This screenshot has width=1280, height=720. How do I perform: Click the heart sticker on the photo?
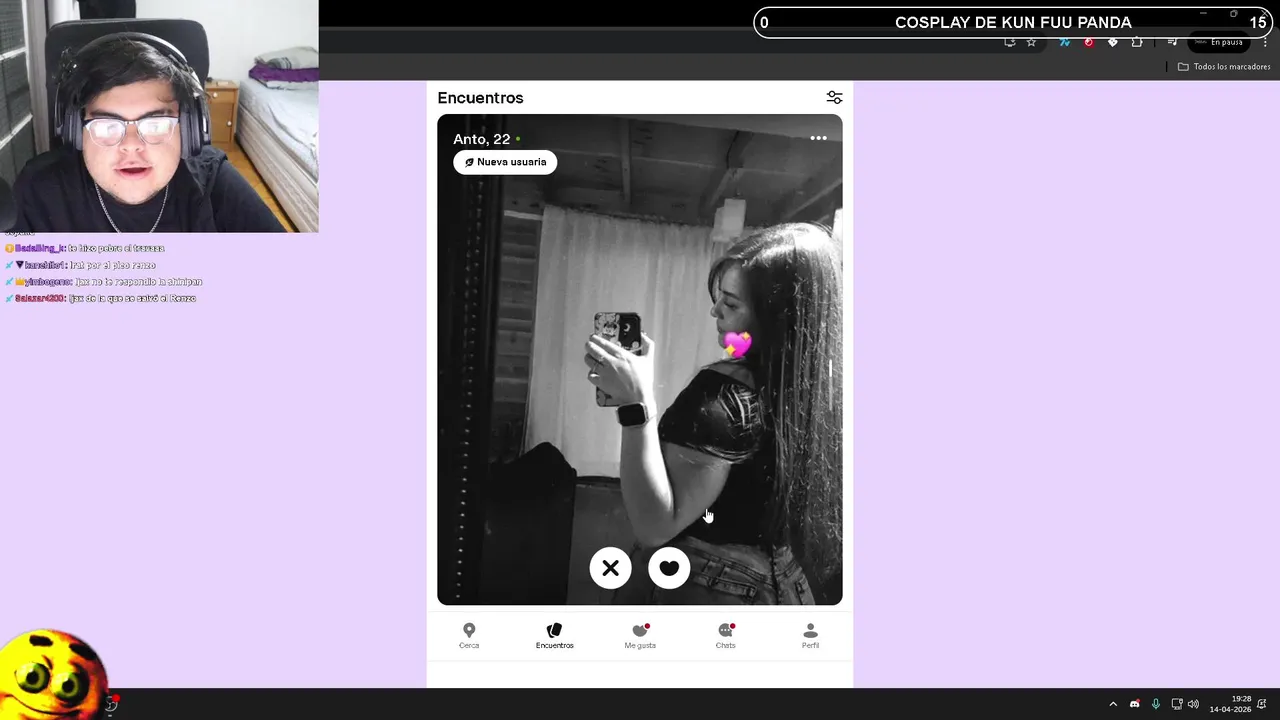coord(737,345)
